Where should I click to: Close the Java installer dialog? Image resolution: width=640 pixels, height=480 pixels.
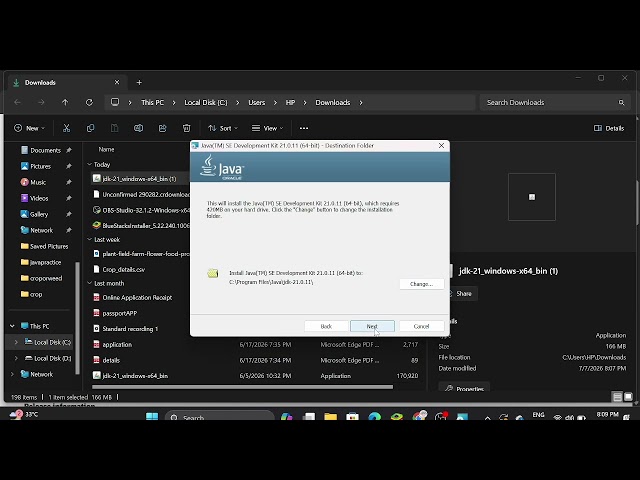[x=441, y=146]
